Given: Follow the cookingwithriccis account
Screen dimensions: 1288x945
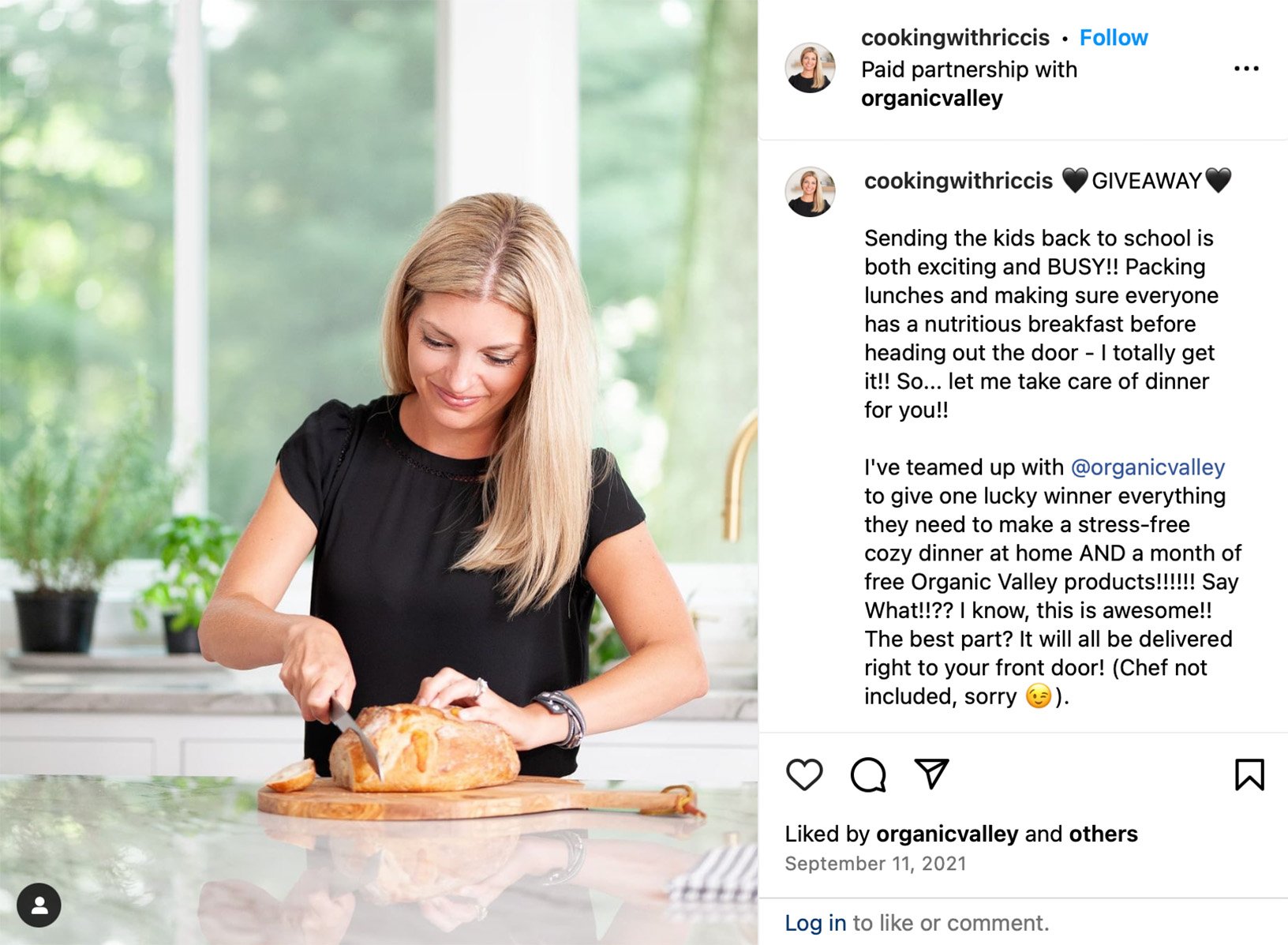Looking at the screenshot, I should 1114,37.
